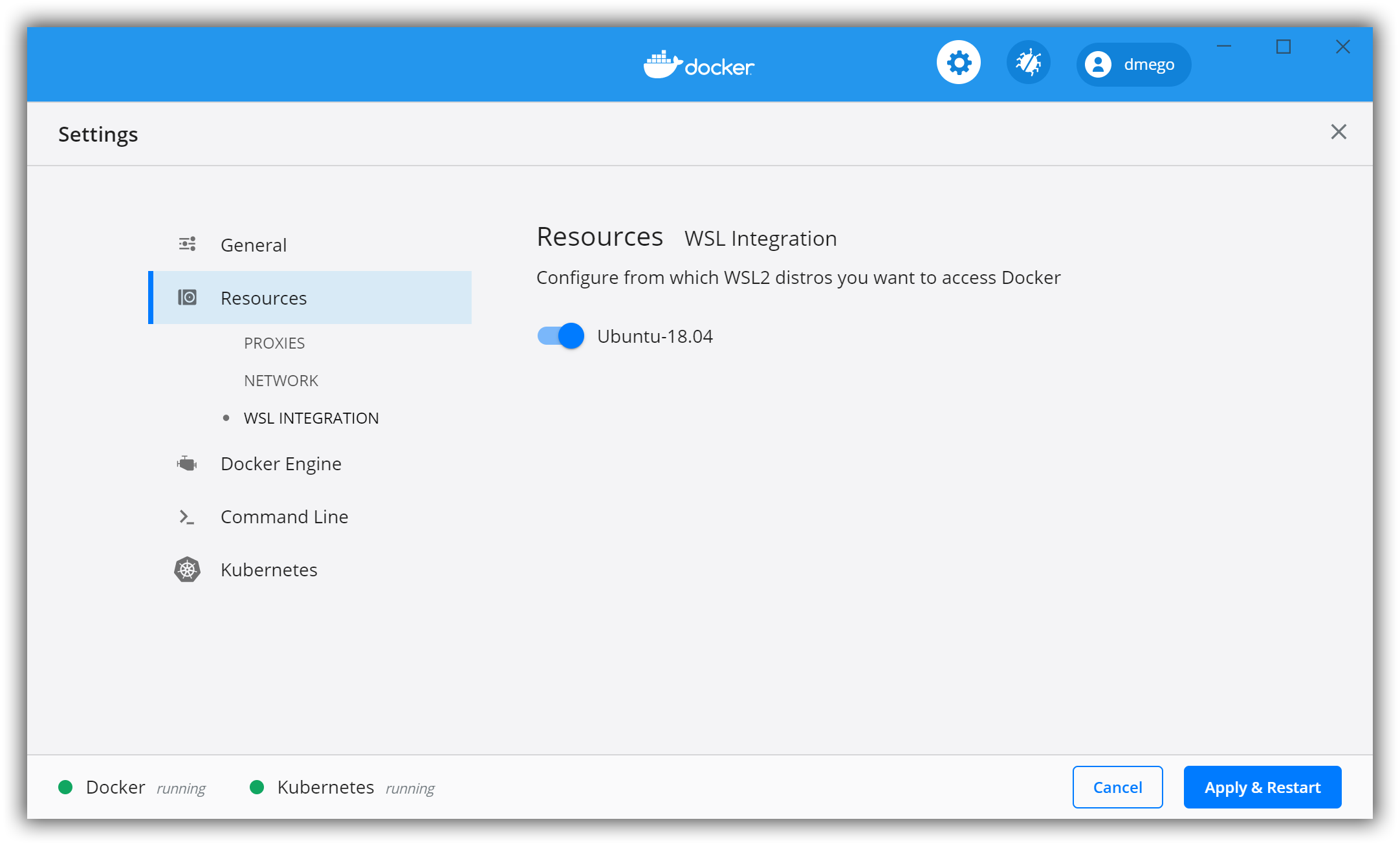Image resolution: width=1400 pixels, height=846 pixels.
Task: Open Docker settings gear icon
Action: (x=958, y=62)
